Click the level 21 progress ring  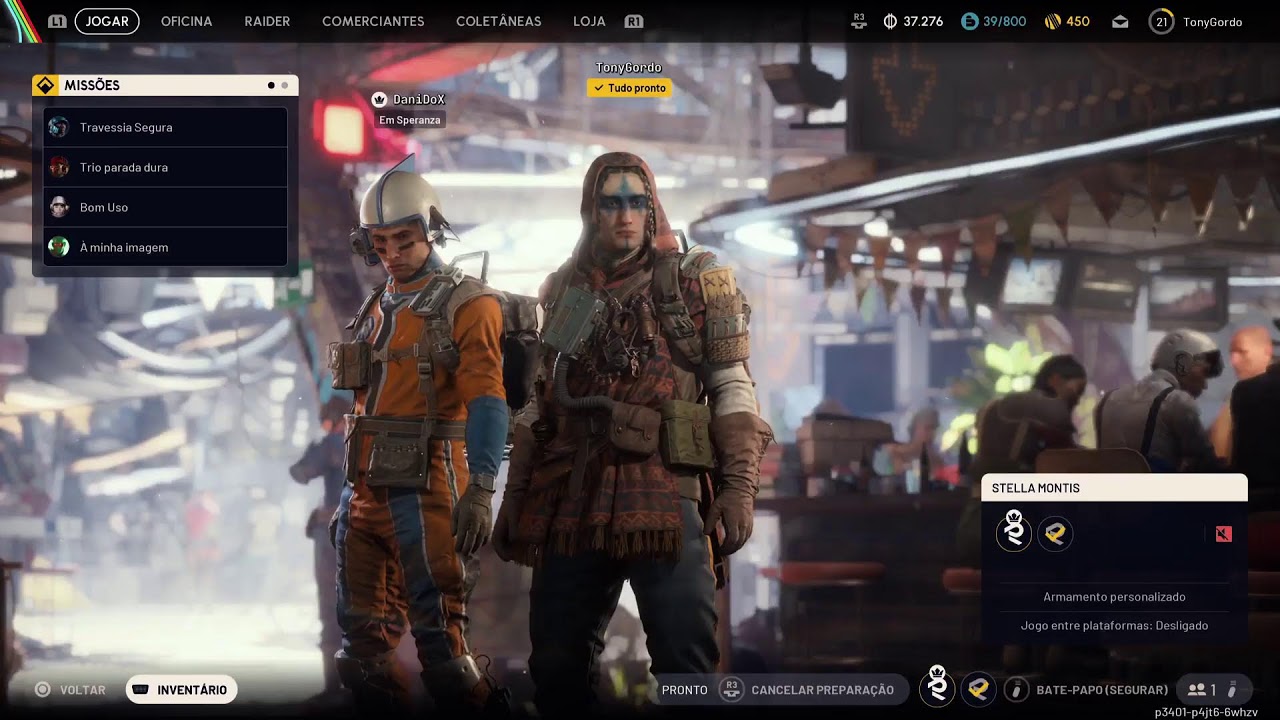coord(1161,21)
